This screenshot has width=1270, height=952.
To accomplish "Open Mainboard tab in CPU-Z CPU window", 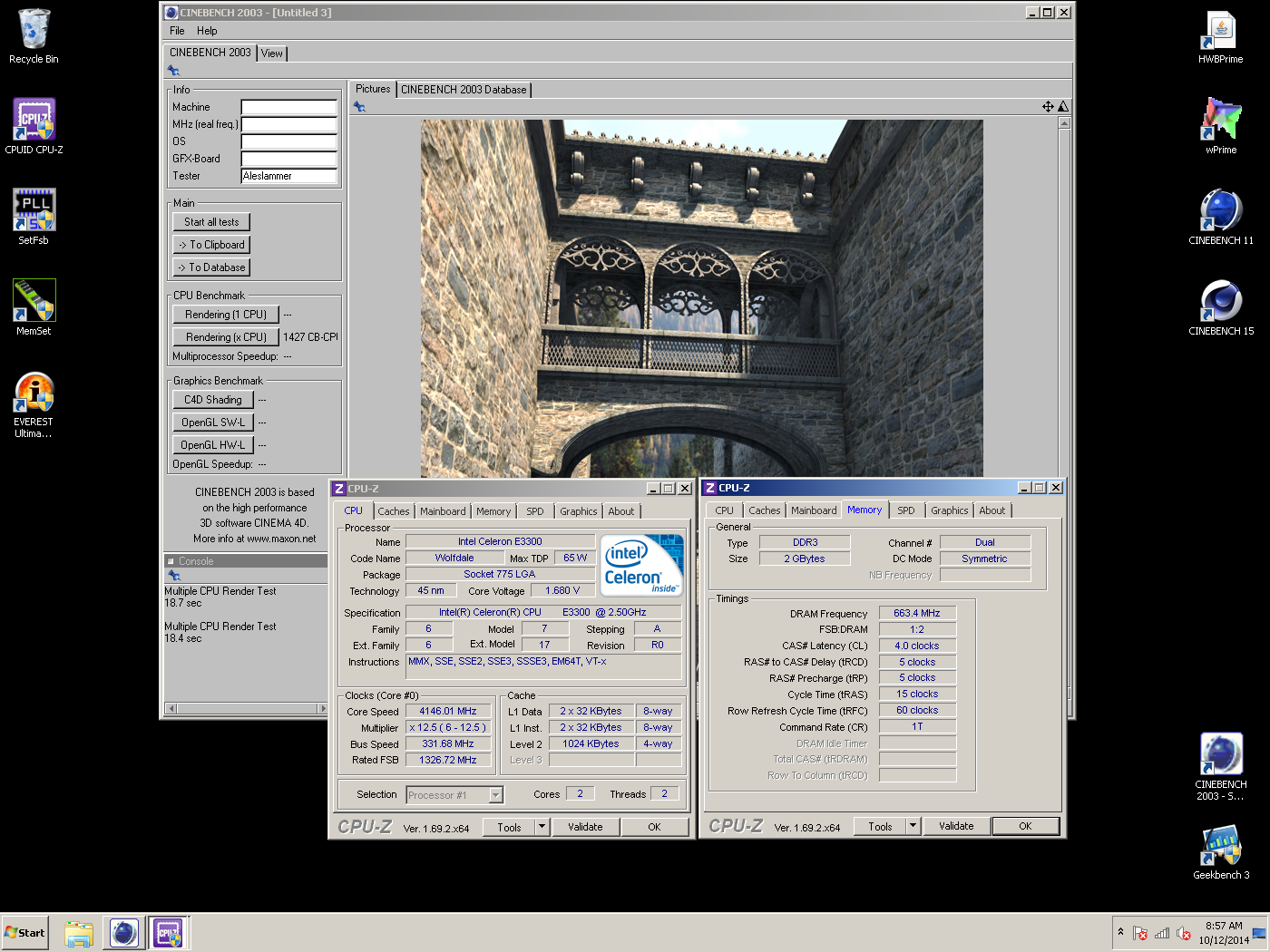I will pos(443,511).
